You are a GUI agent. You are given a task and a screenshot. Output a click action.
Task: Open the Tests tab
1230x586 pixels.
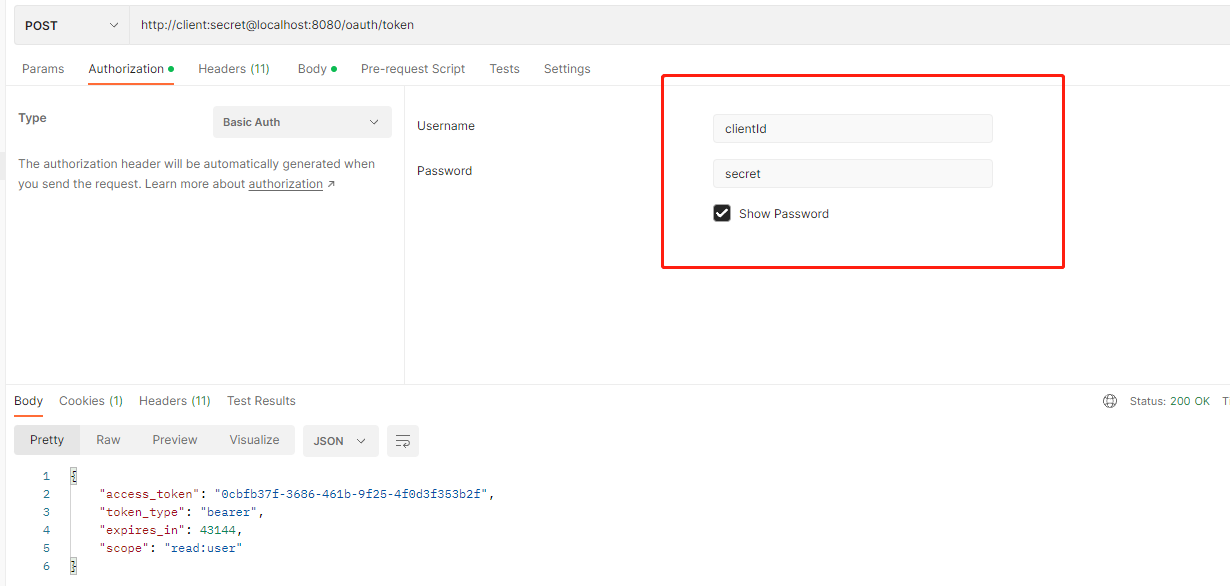504,69
